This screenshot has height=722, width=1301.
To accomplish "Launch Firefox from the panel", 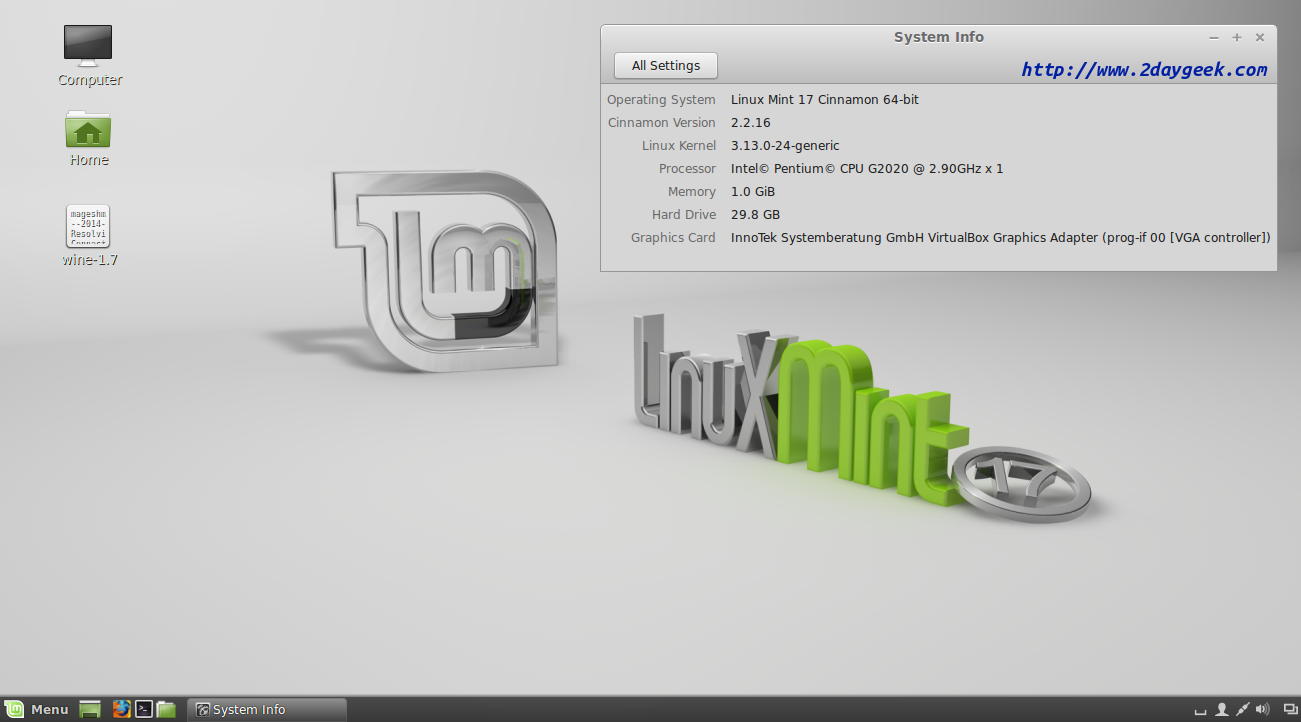I will point(122,709).
